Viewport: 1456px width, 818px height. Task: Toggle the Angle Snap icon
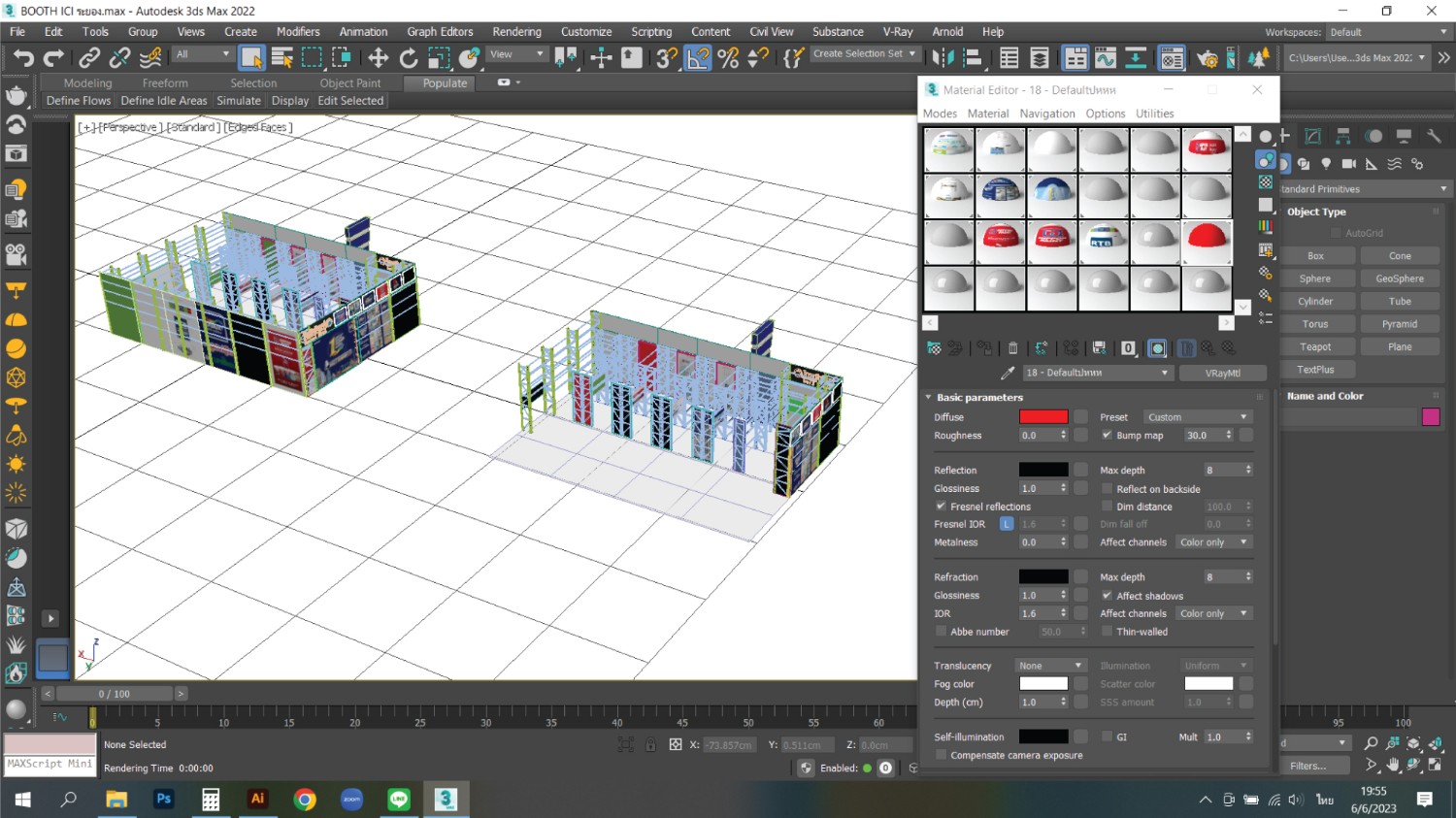click(698, 58)
